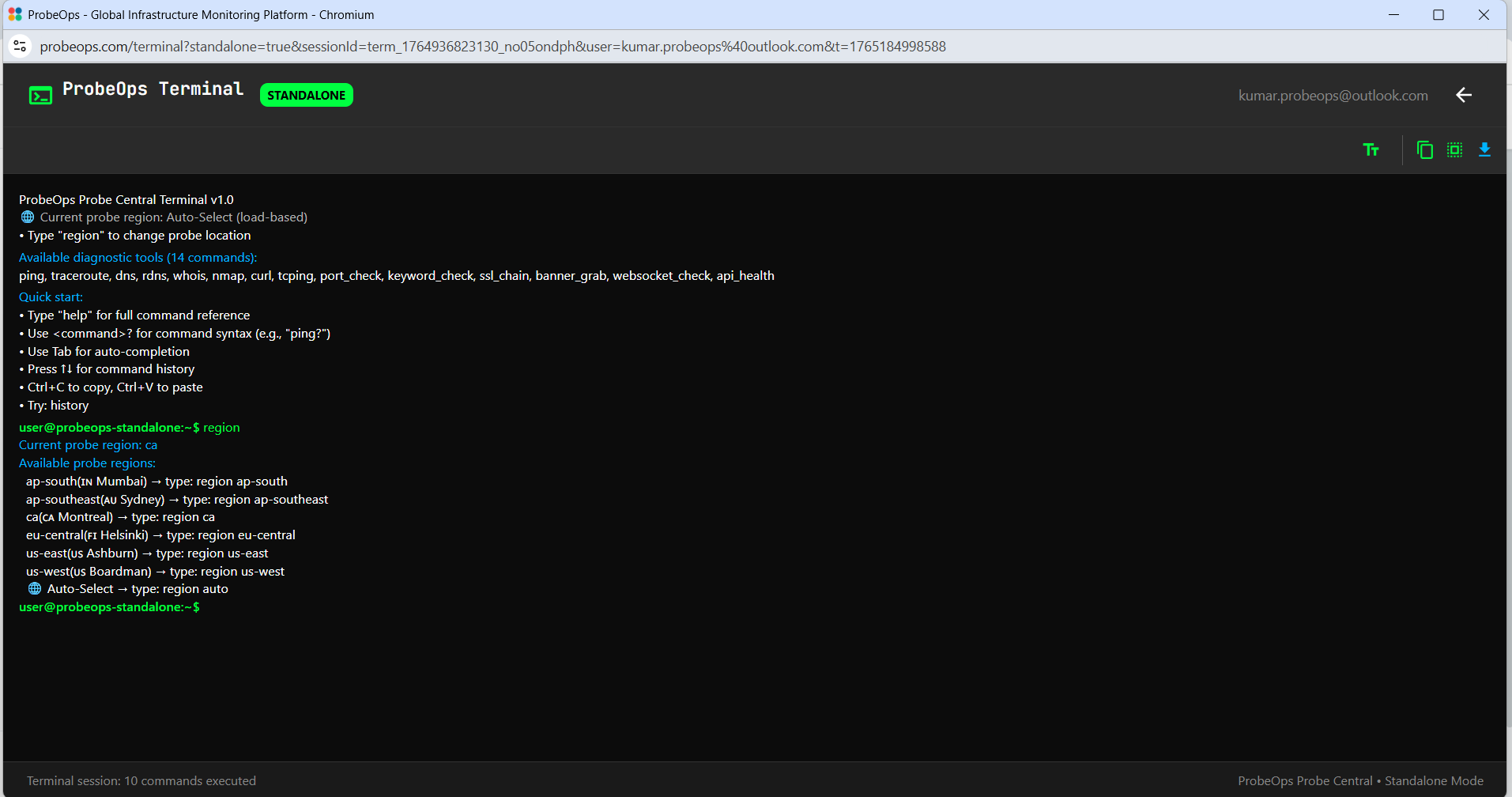Click kumar.probeops@outlook.com account label
This screenshot has height=797, width=1512.
point(1333,95)
